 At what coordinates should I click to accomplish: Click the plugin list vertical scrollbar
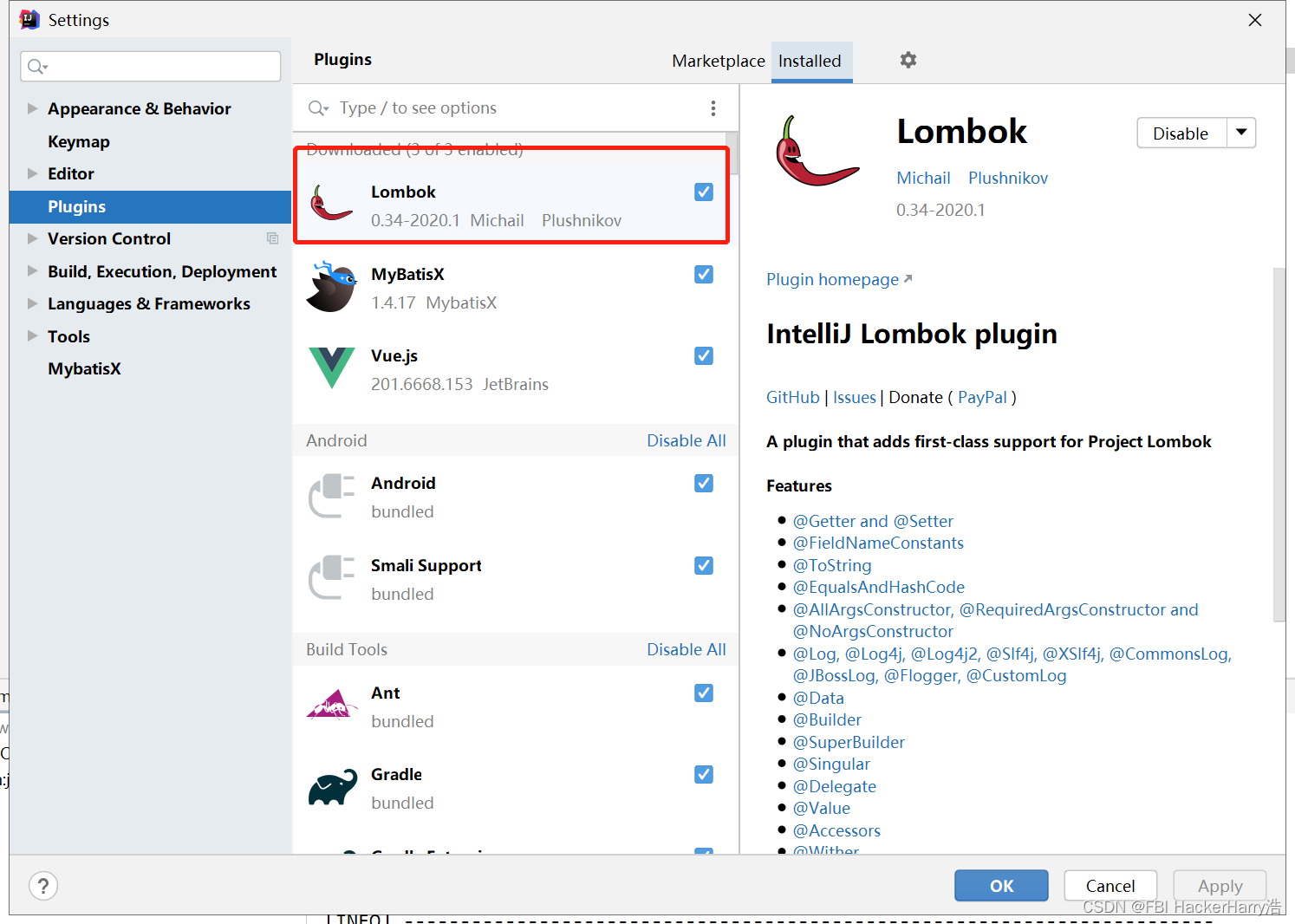pyautogui.click(x=732, y=153)
